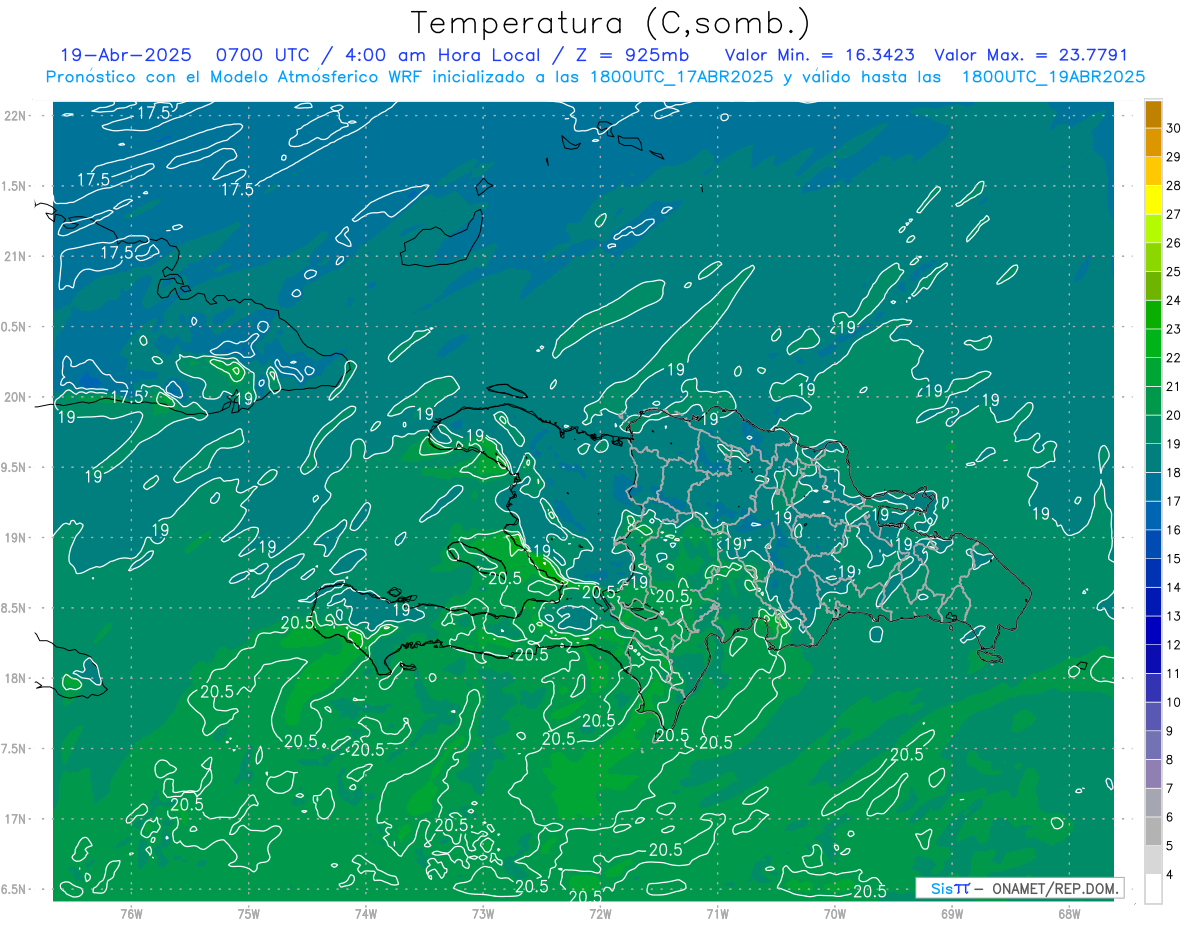Pick the light grey swatch between 4 and 5
This screenshot has width=1200, height=927.
click(x=1153, y=860)
